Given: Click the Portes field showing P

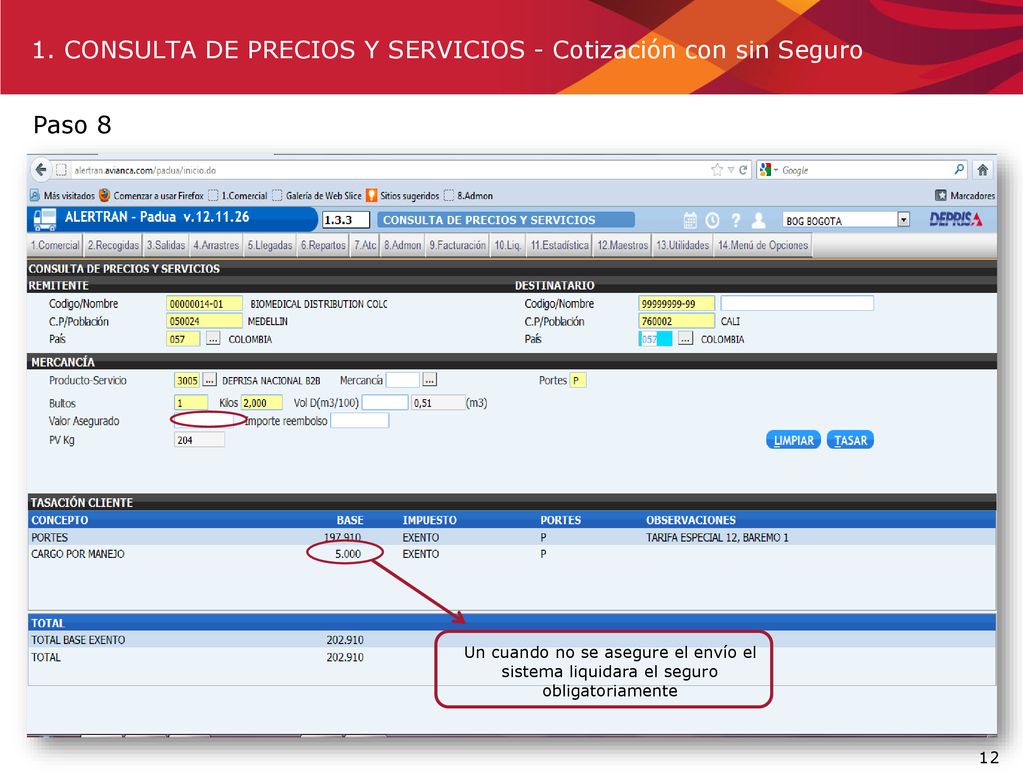Looking at the screenshot, I should (x=578, y=380).
